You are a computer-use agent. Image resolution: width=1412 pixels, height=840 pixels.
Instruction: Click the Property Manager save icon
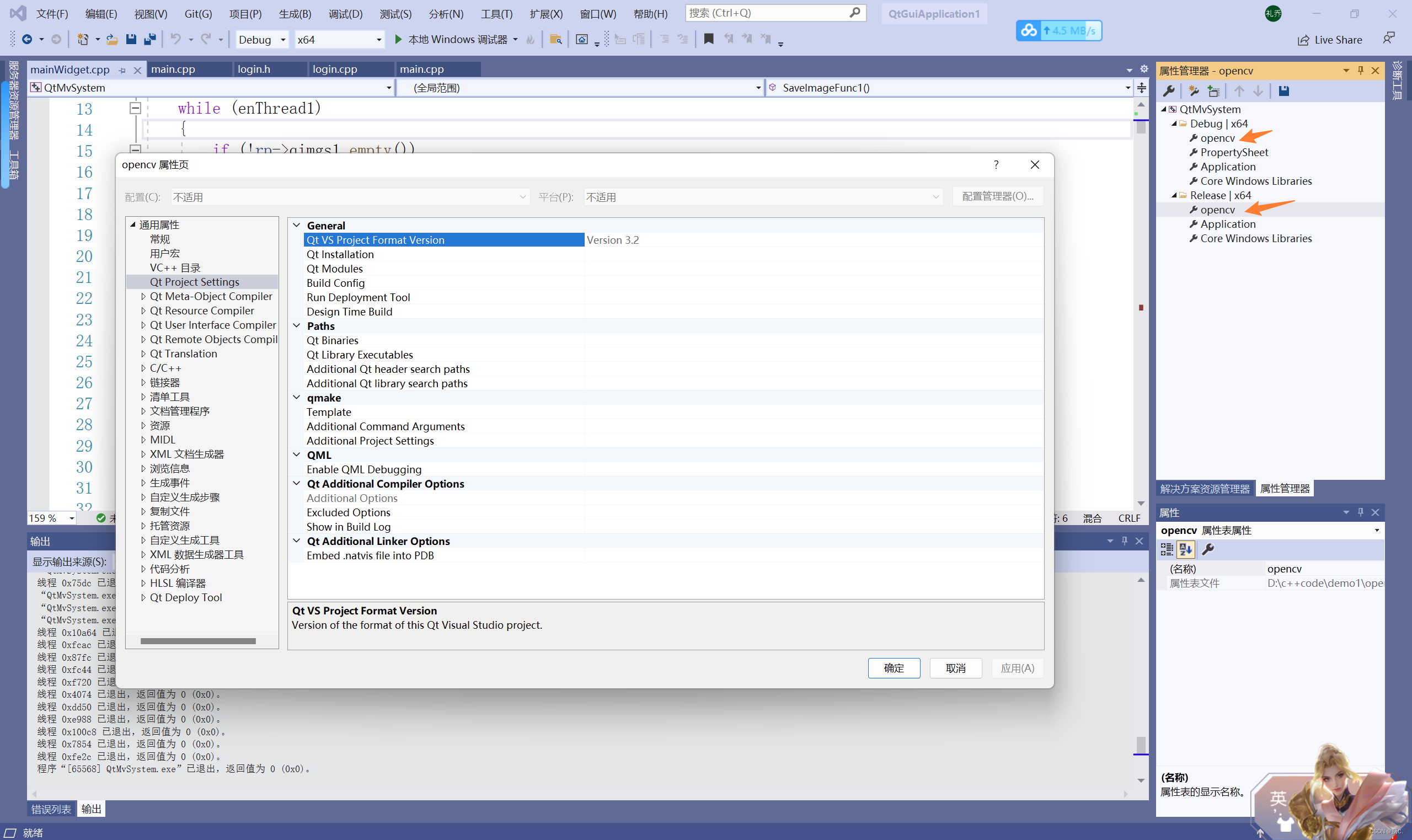pyautogui.click(x=1283, y=91)
